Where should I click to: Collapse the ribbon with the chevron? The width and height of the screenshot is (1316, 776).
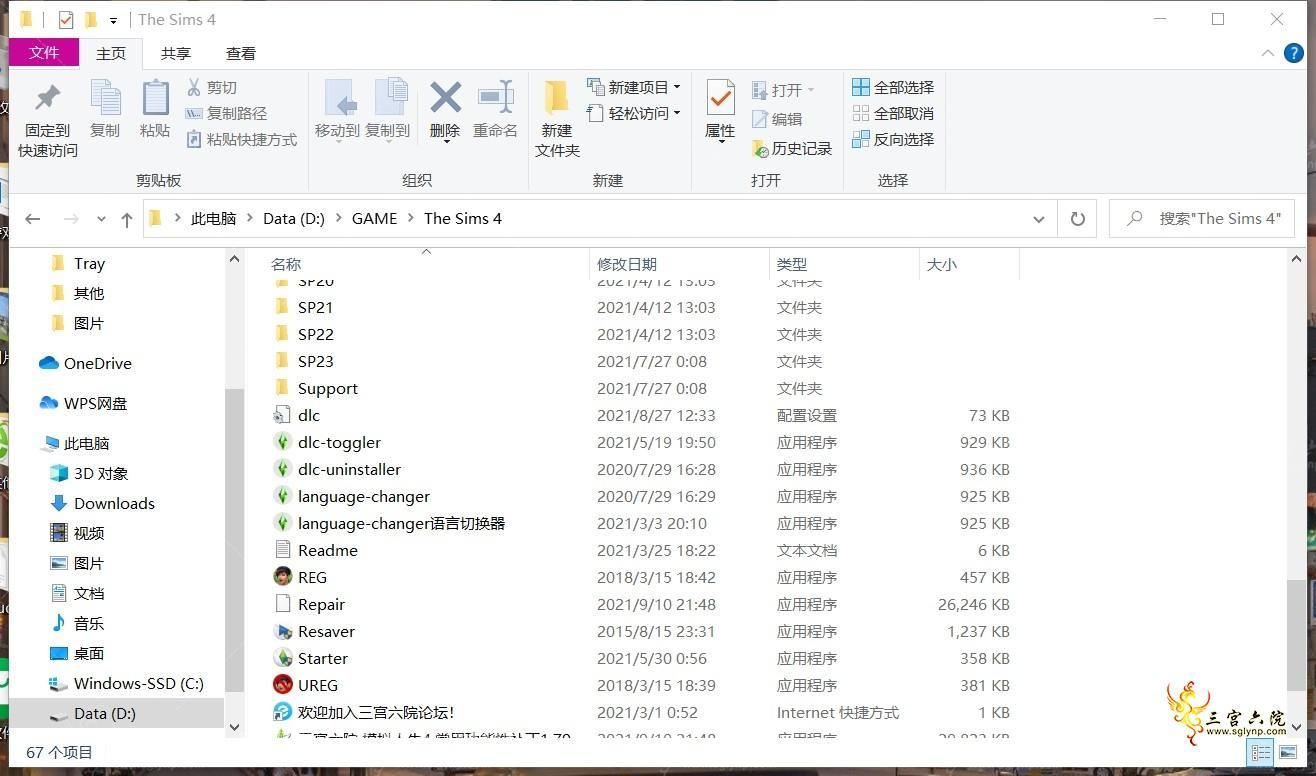(x=1268, y=53)
